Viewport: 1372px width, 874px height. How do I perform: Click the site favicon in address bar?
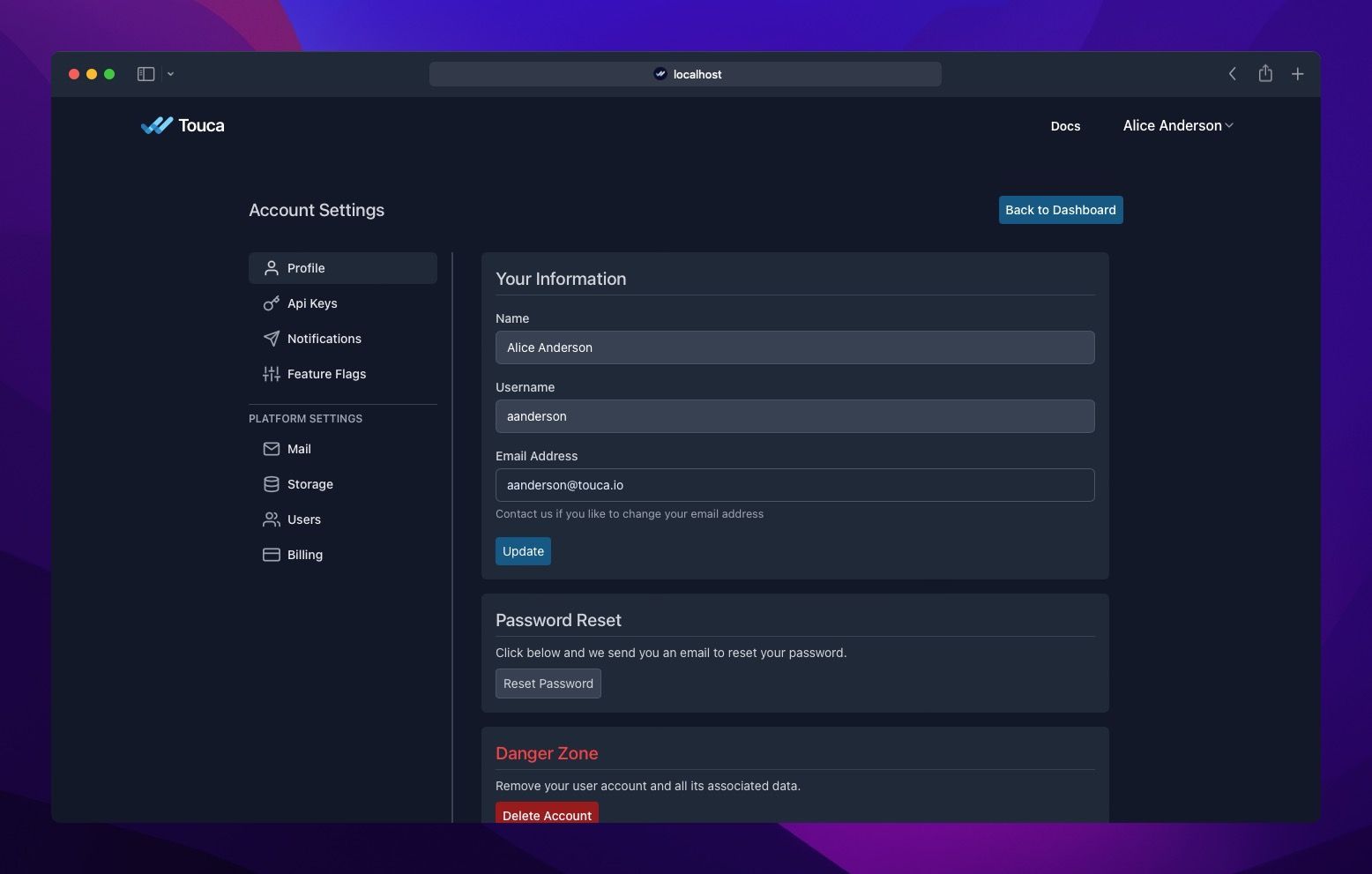(x=660, y=74)
